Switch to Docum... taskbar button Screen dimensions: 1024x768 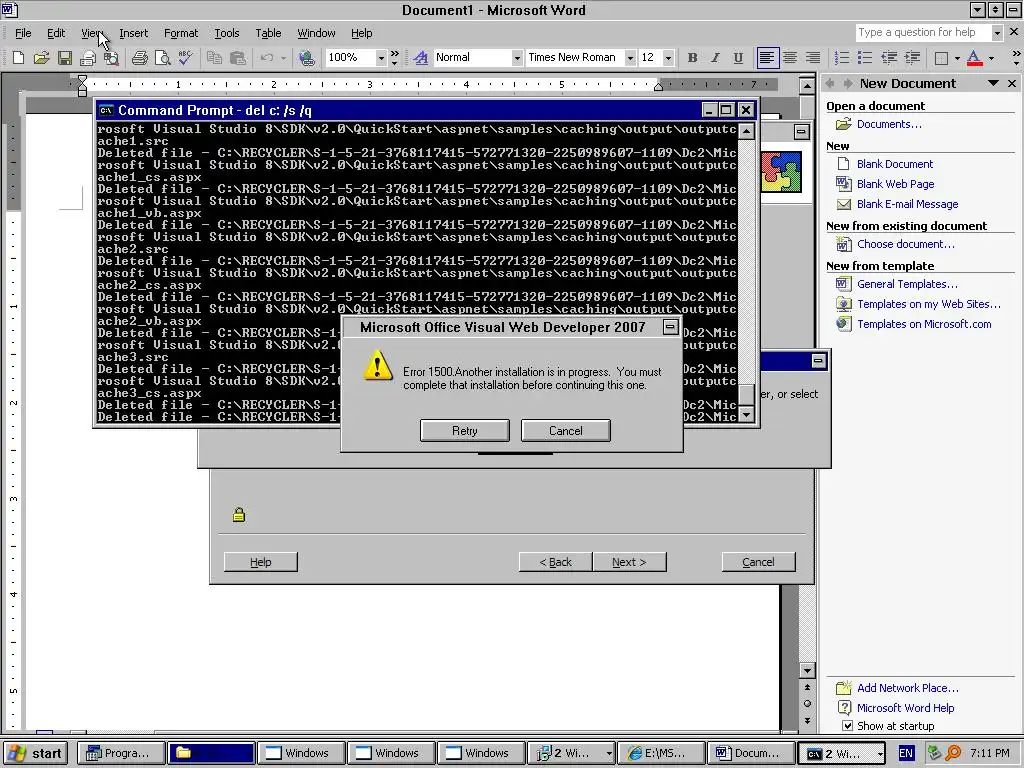coord(750,753)
